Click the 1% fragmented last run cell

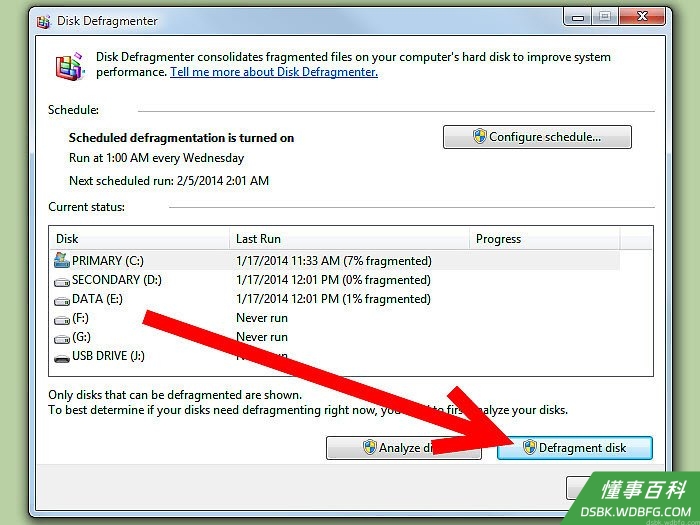coord(333,299)
